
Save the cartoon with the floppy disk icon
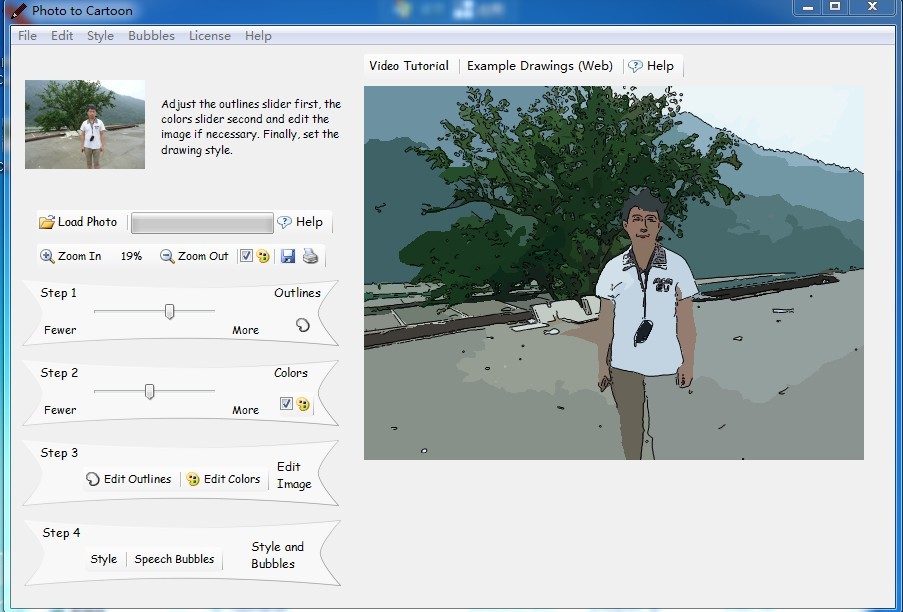[288, 256]
